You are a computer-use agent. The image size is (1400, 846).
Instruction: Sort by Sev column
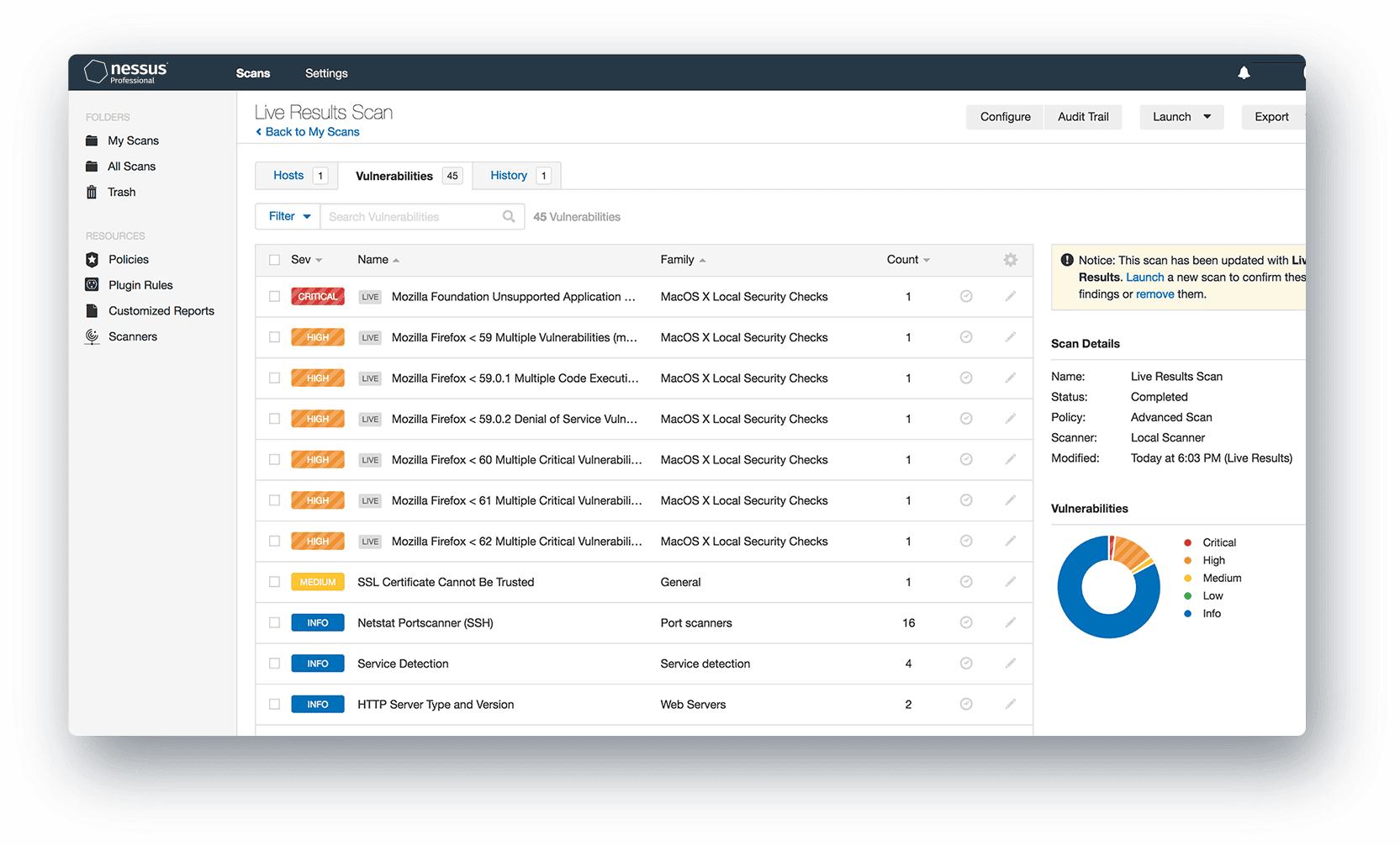306,260
